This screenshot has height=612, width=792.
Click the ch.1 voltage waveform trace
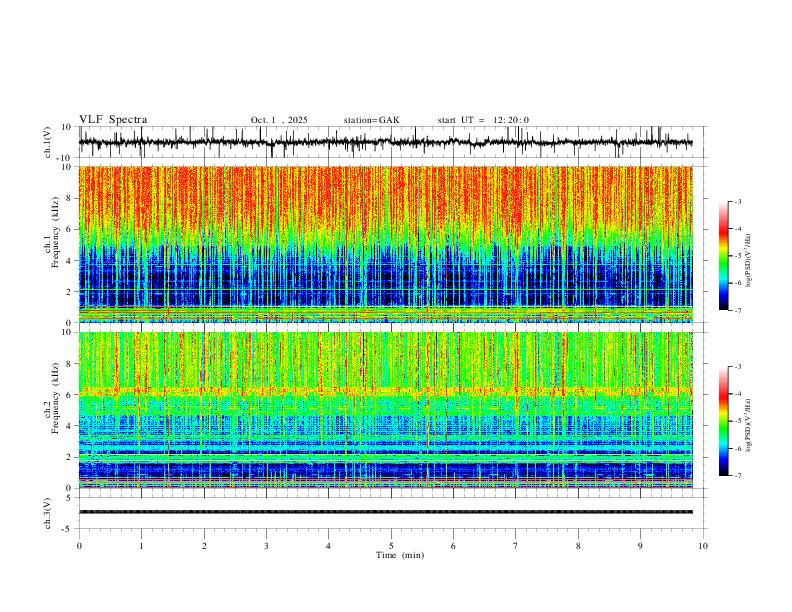[386, 142]
